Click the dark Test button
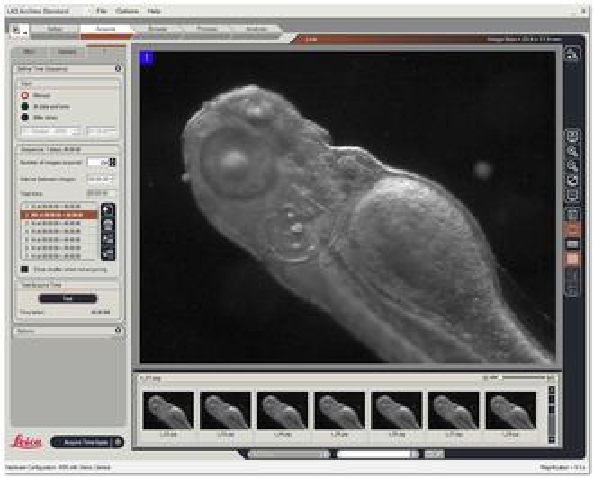The image size is (594, 478). 68,298
